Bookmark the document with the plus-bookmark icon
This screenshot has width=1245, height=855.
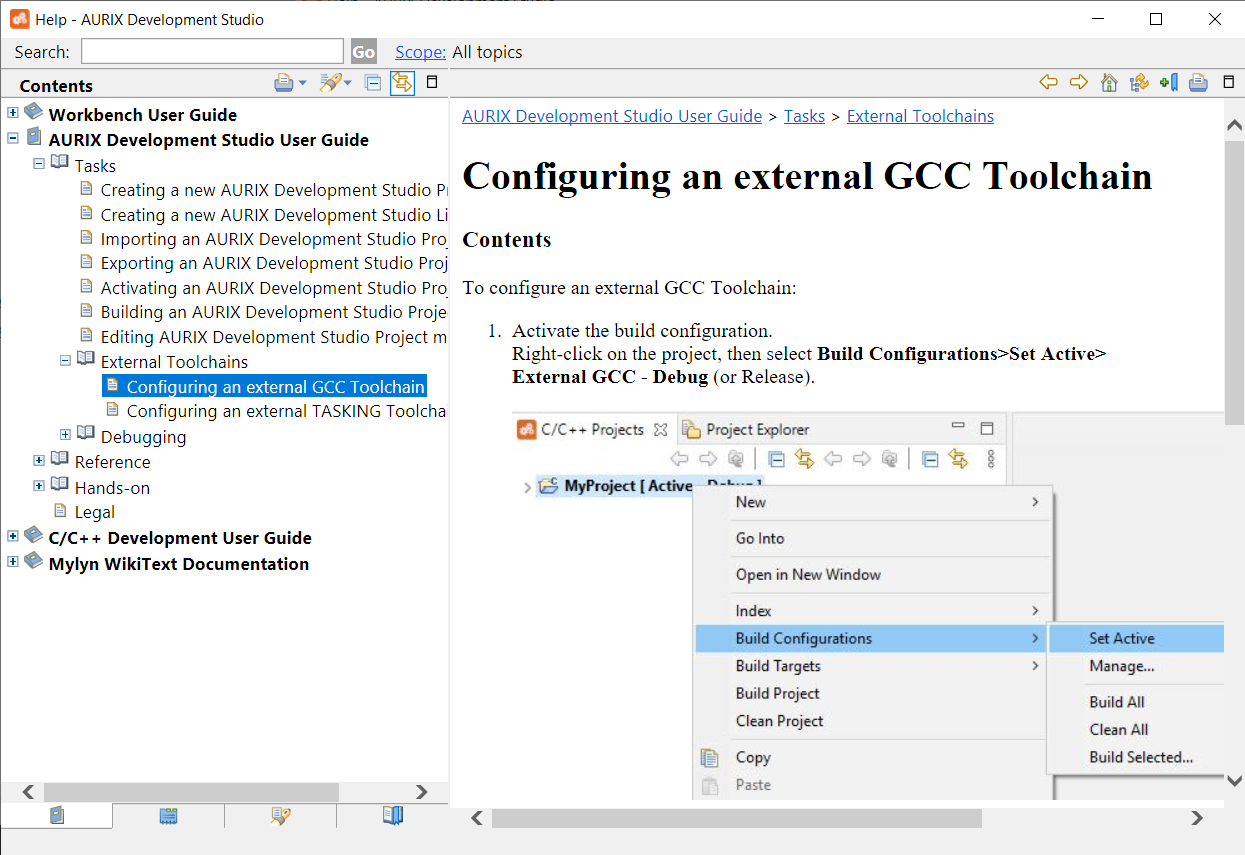(x=1168, y=83)
